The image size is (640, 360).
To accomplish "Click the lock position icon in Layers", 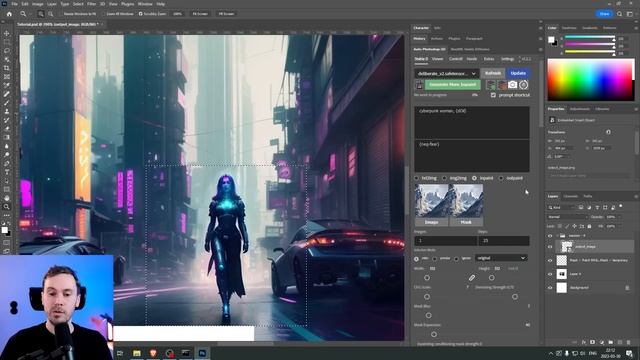I will tap(574, 226).
